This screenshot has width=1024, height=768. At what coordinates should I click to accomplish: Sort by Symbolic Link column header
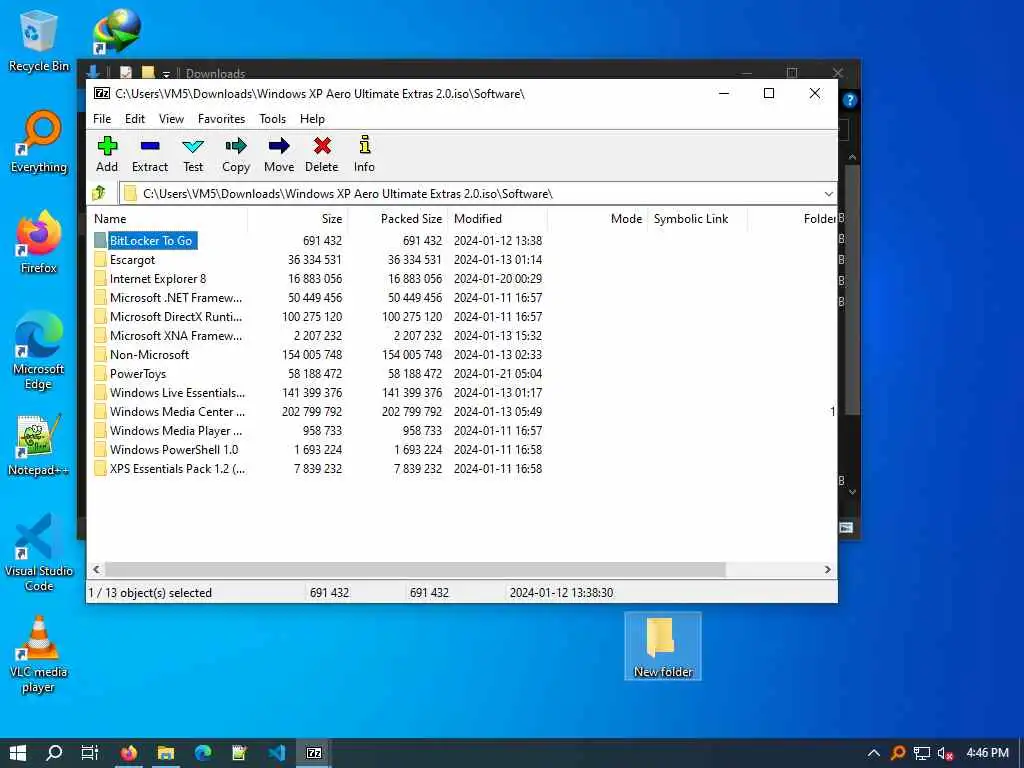[x=697, y=219]
